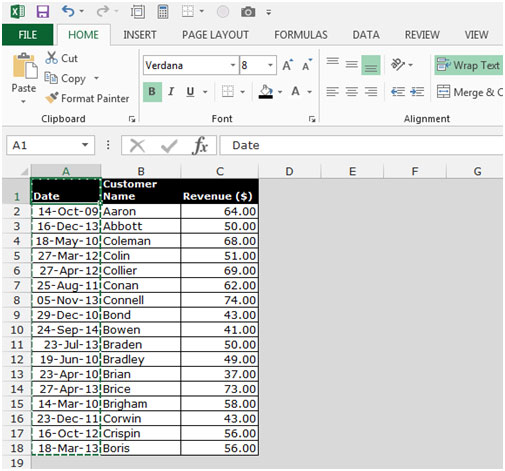Click the Center align icon

pyautogui.click(x=351, y=91)
